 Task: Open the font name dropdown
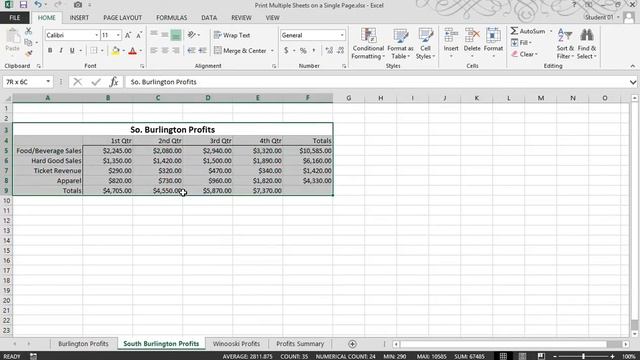(97, 35)
